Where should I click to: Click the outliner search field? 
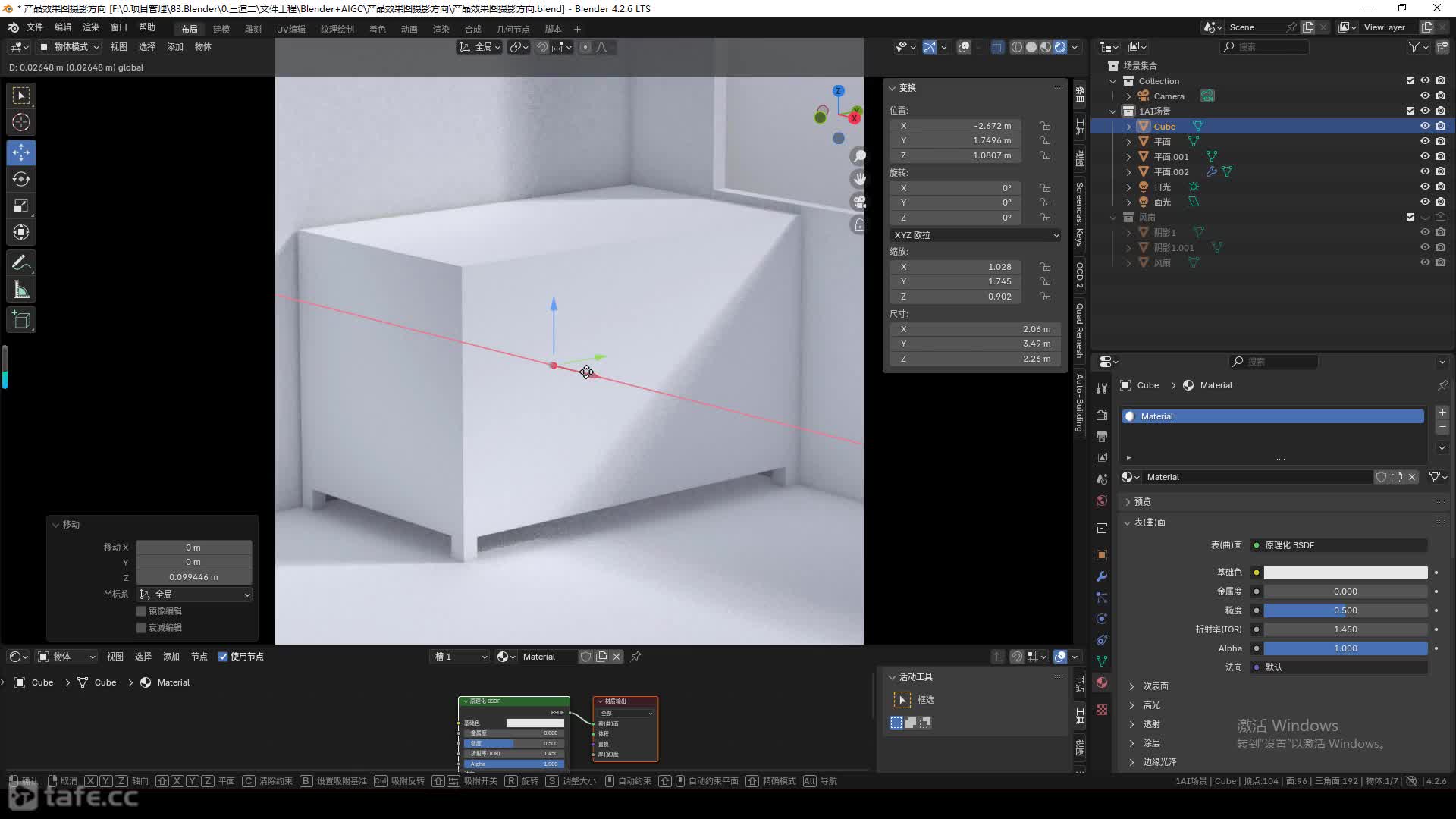pos(1265,47)
